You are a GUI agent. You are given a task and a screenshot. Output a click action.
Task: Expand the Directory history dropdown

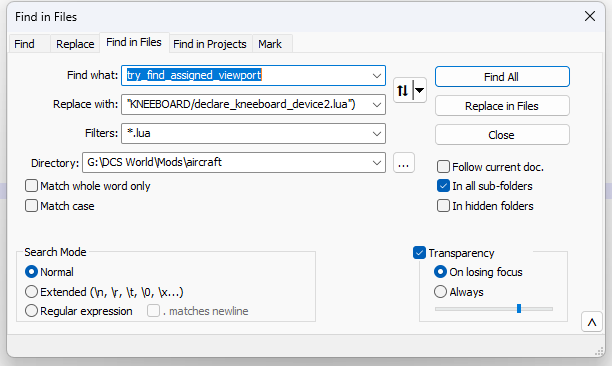pyautogui.click(x=377, y=162)
